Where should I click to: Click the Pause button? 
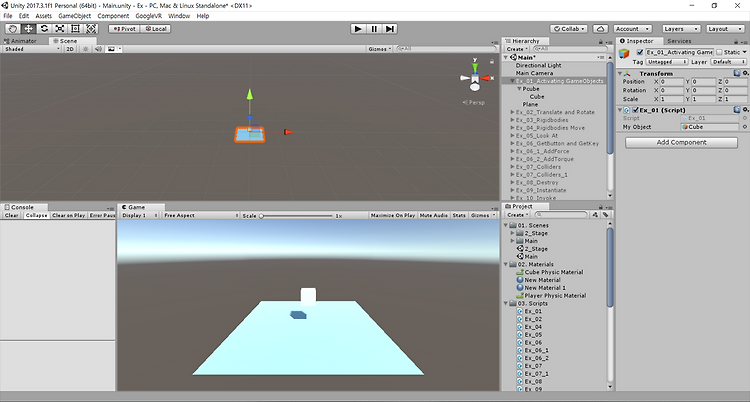click(374, 29)
